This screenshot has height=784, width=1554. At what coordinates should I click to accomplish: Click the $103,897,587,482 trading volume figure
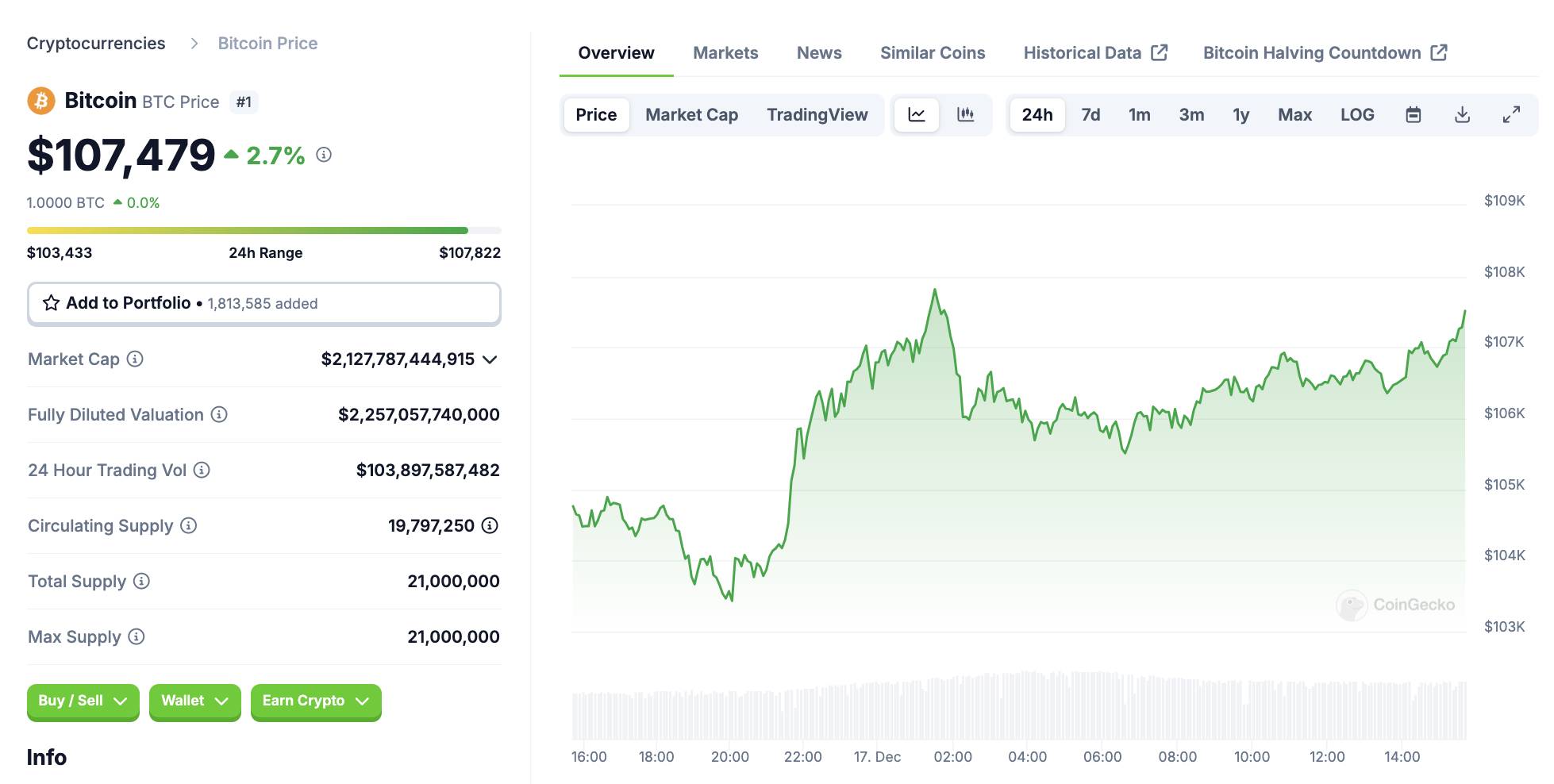[x=428, y=470]
